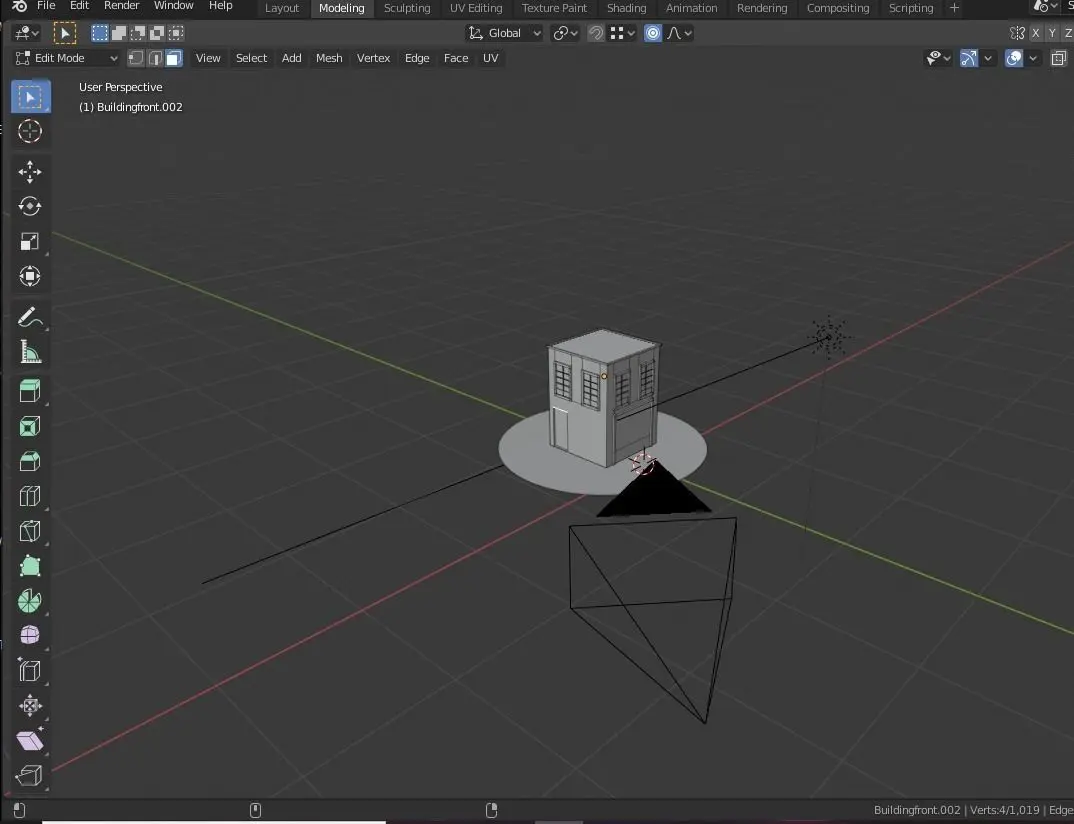Open the Vertex menu
The height and width of the screenshot is (824, 1074).
click(373, 58)
